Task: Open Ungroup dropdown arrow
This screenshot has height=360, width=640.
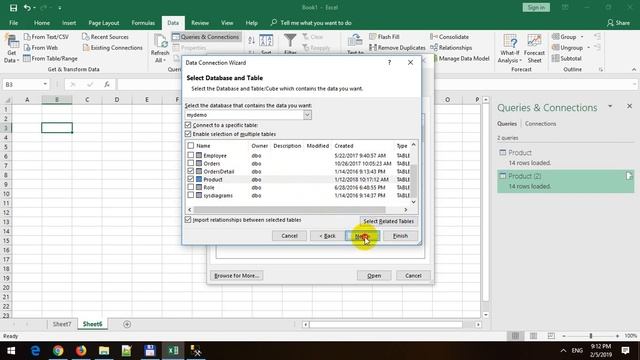Action: point(588,48)
